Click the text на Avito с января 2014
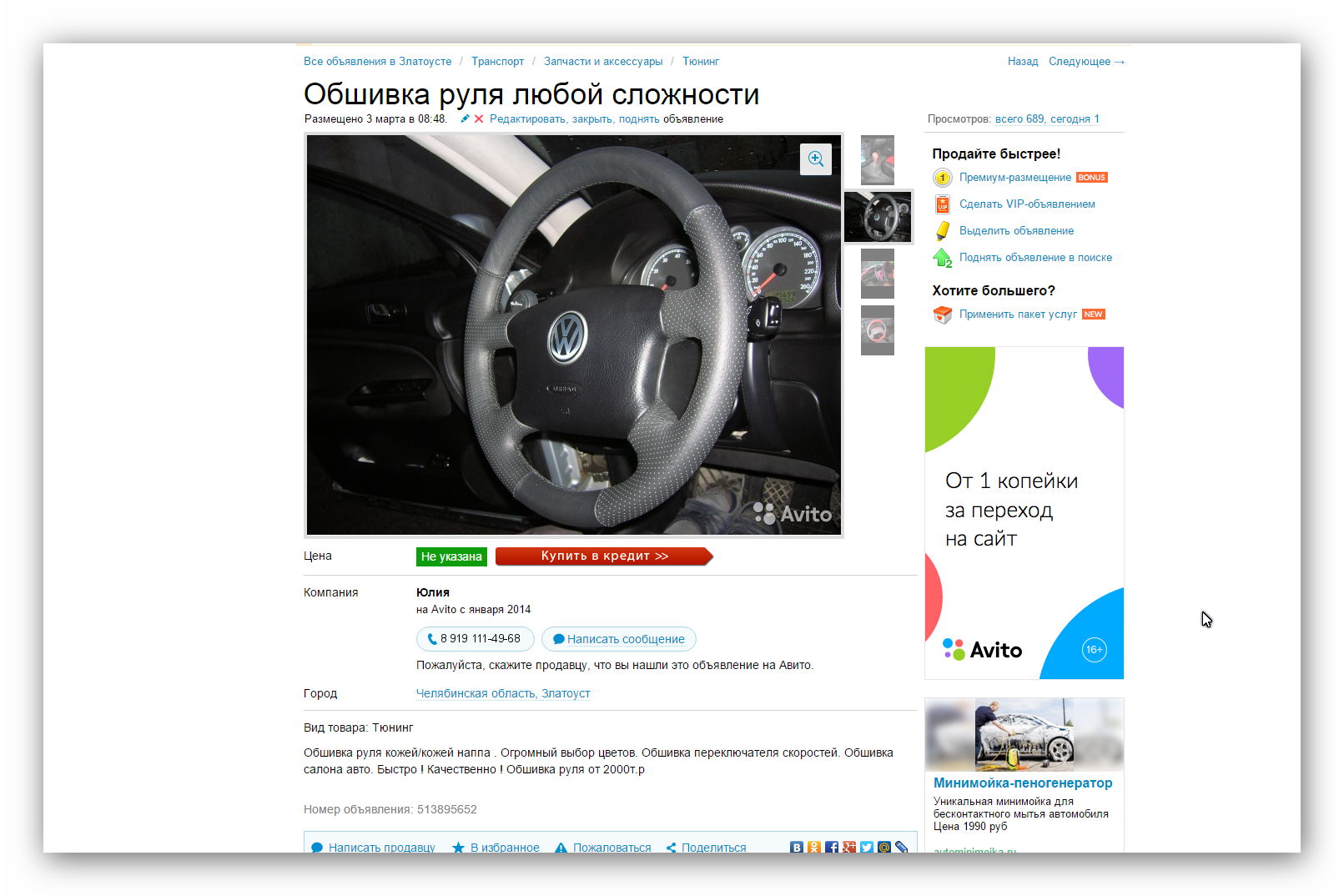 (x=473, y=610)
